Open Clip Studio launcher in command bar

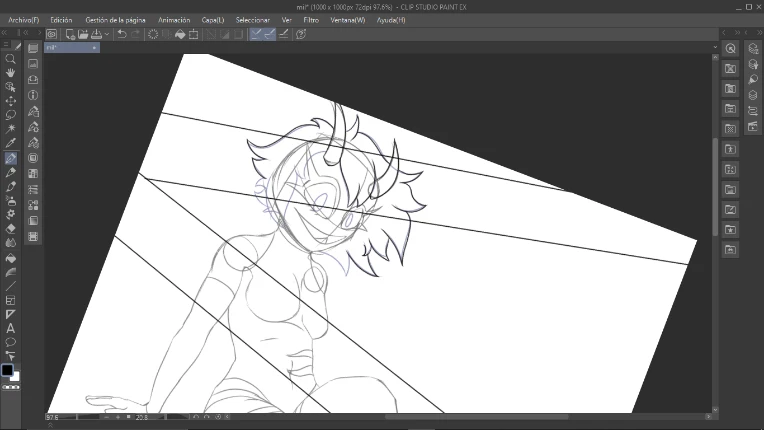pos(52,34)
